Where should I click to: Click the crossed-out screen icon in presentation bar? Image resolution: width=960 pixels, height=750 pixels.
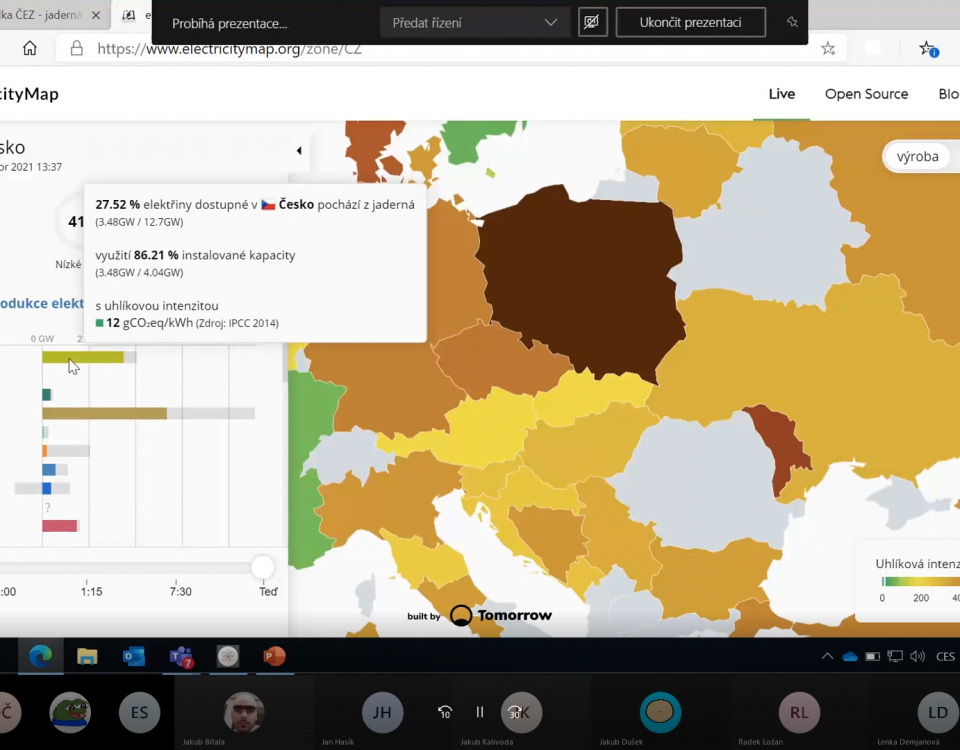592,23
